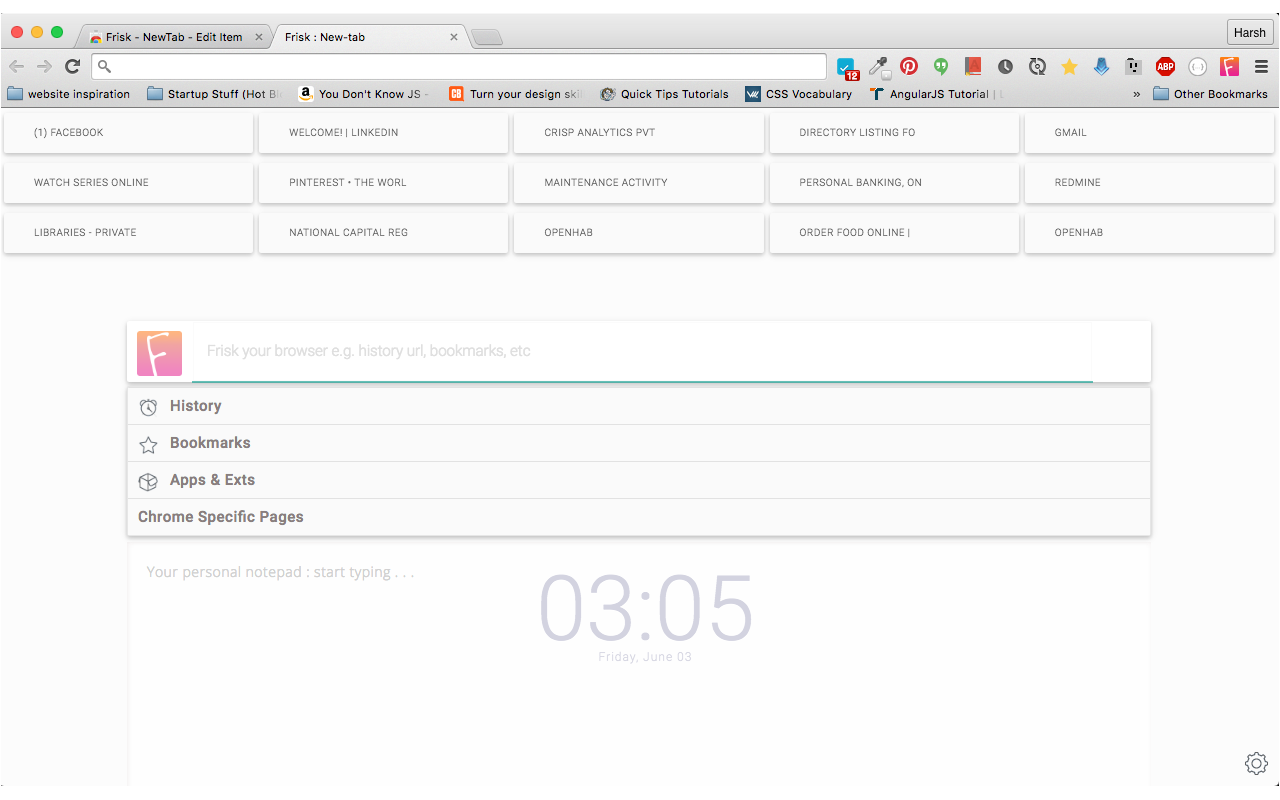Viewport: 1280px width, 800px height.
Task: Open You Don't Know JS bookmark
Action: tap(364, 94)
